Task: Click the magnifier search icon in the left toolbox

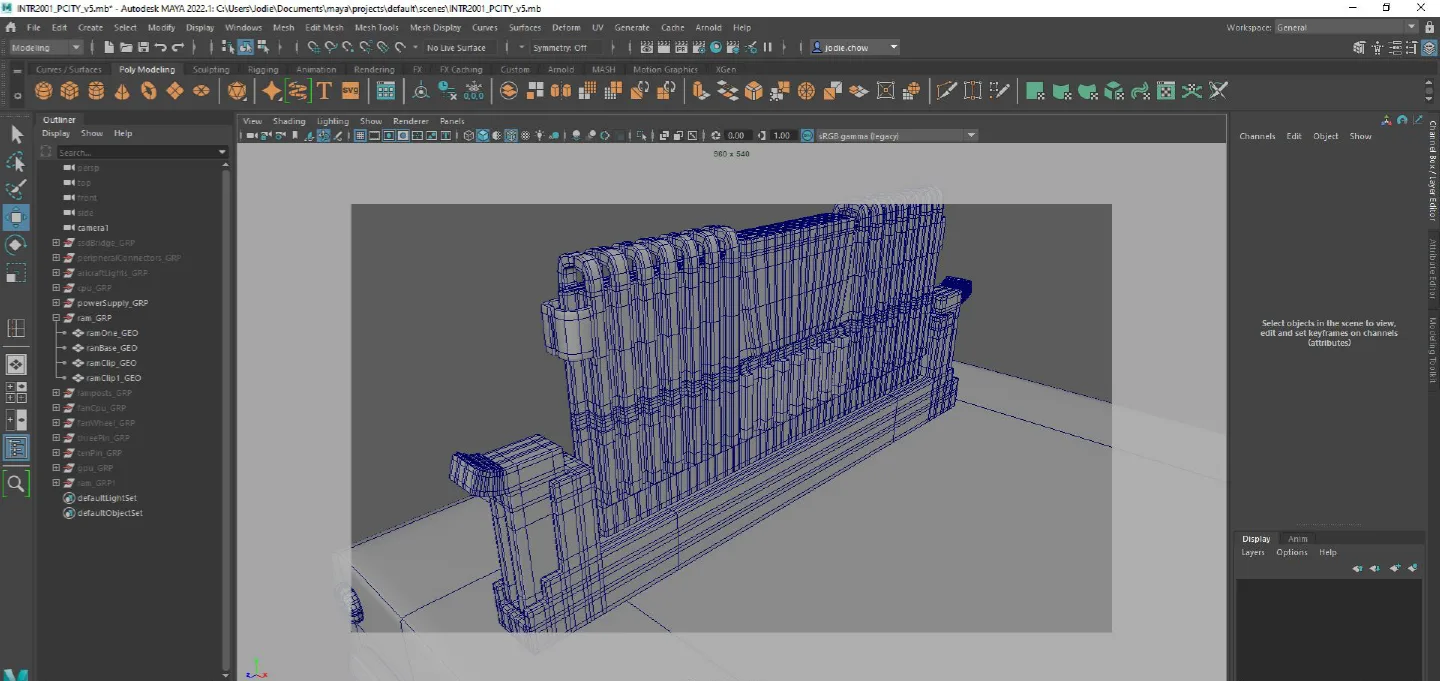Action: coord(16,484)
